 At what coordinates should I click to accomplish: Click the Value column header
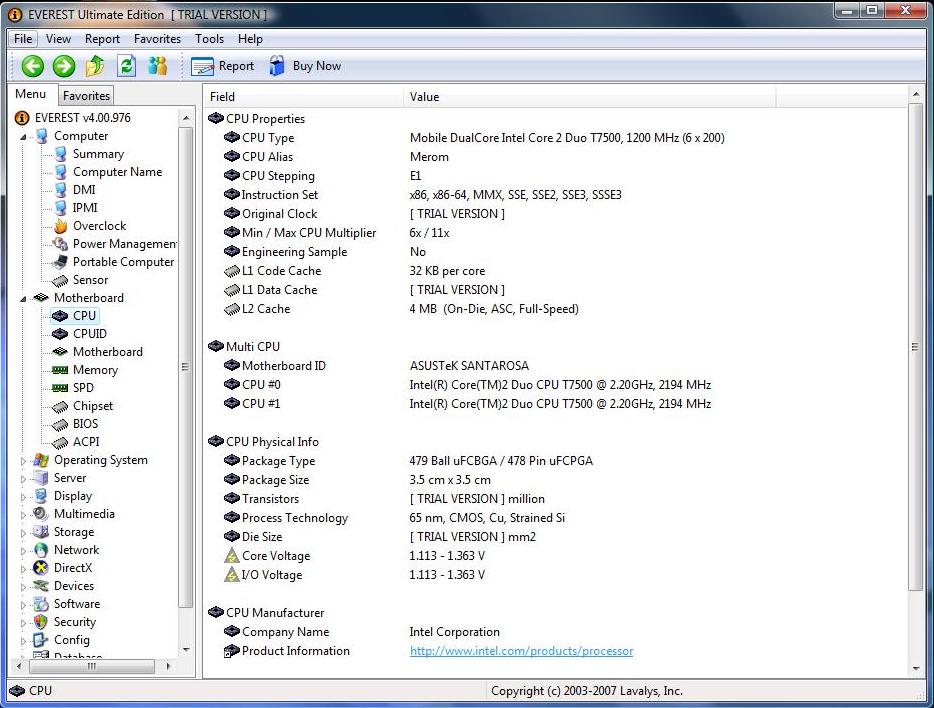(x=590, y=96)
